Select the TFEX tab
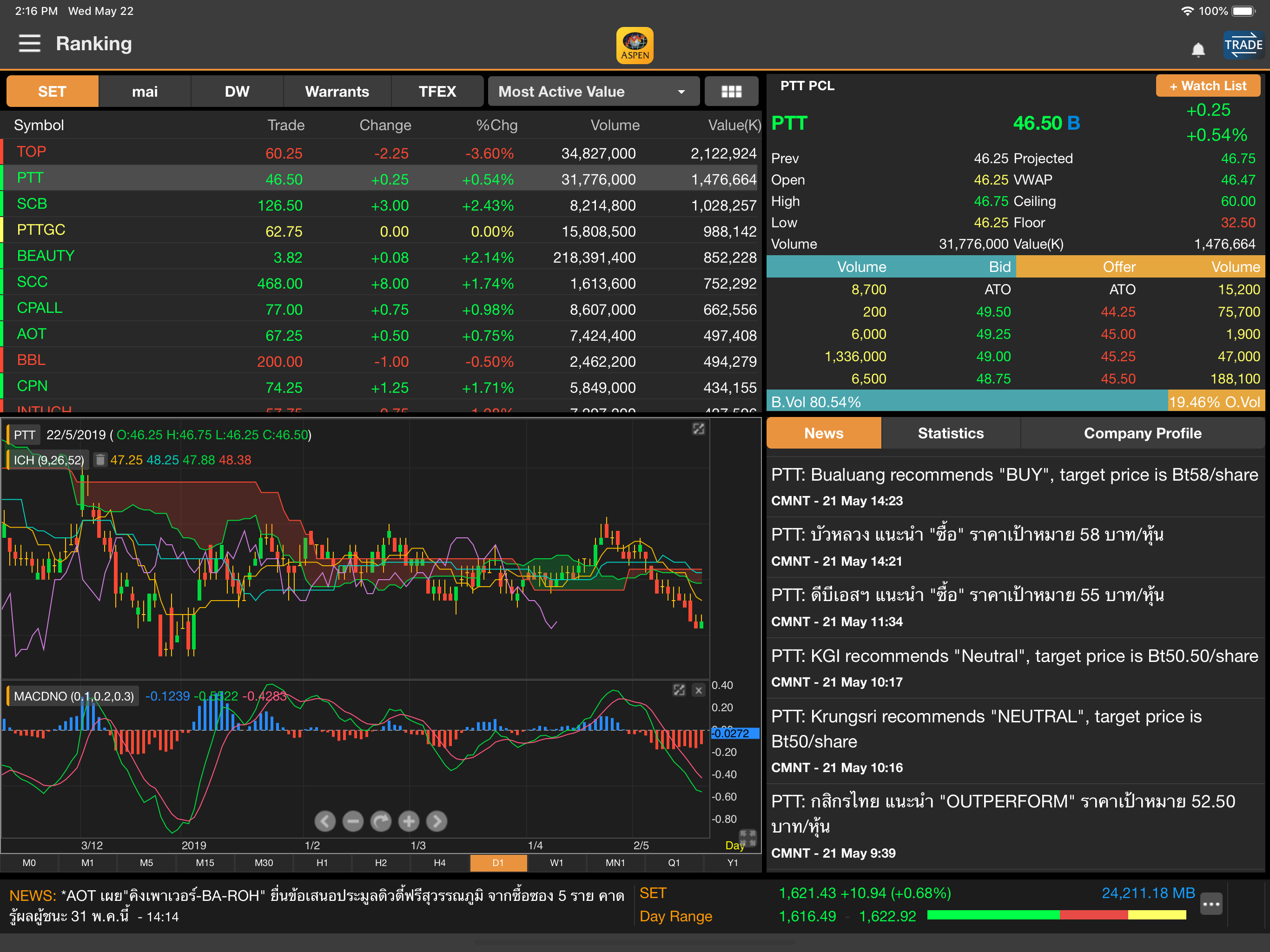The height and width of the screenshot is (952, 1270). point(437,91)
